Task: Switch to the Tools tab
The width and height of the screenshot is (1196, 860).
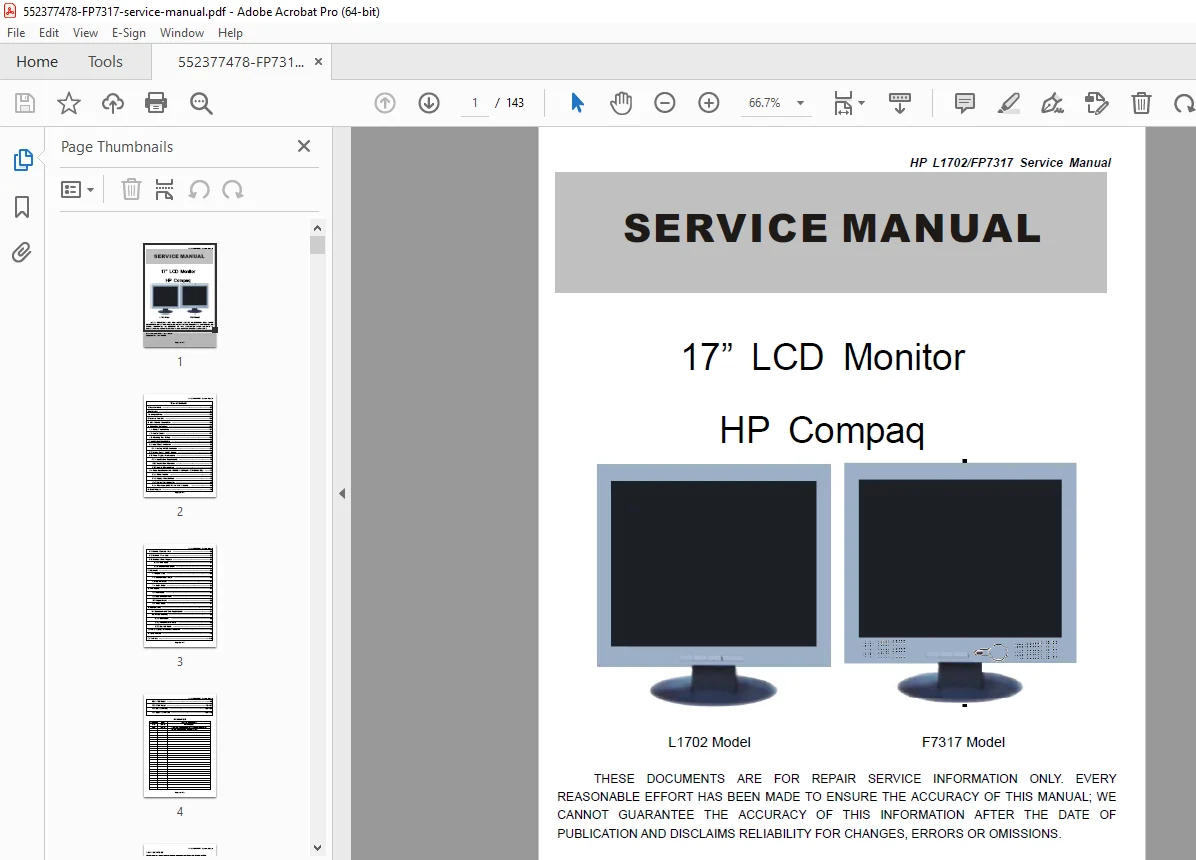Action: 105,62
